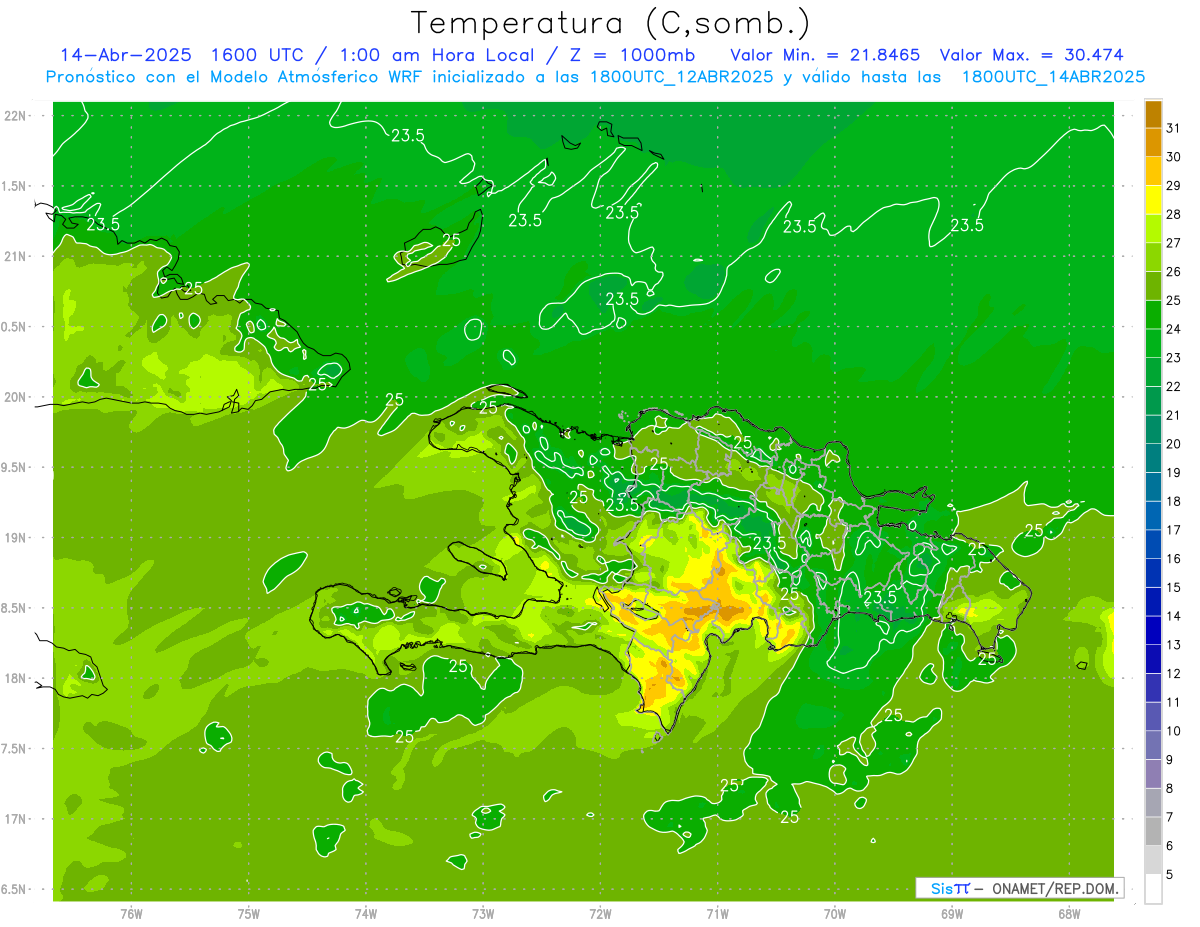
Task: Click the "5" value on color legend
Action: 1170,875
